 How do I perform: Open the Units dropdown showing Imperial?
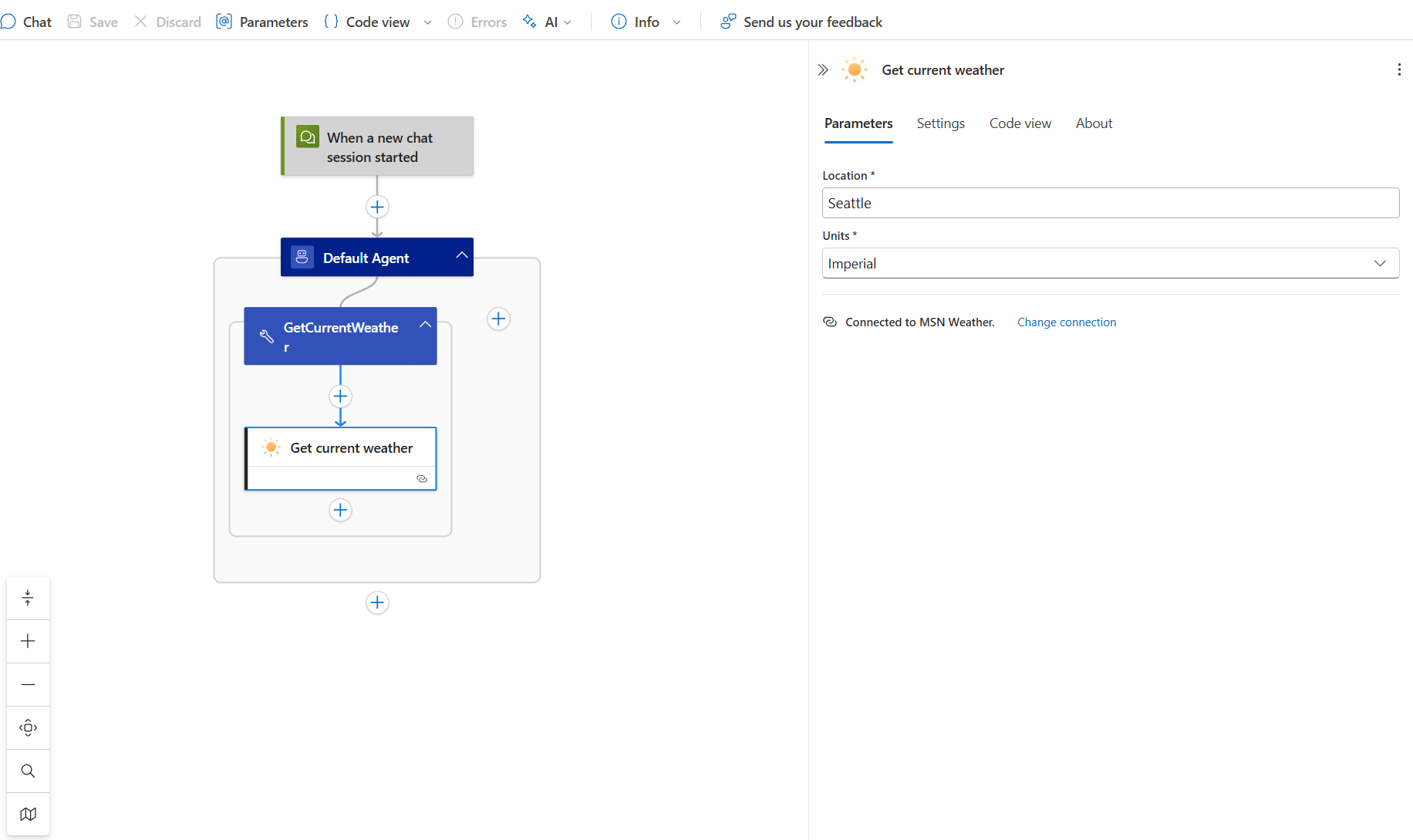click(x=1110, y=263)
